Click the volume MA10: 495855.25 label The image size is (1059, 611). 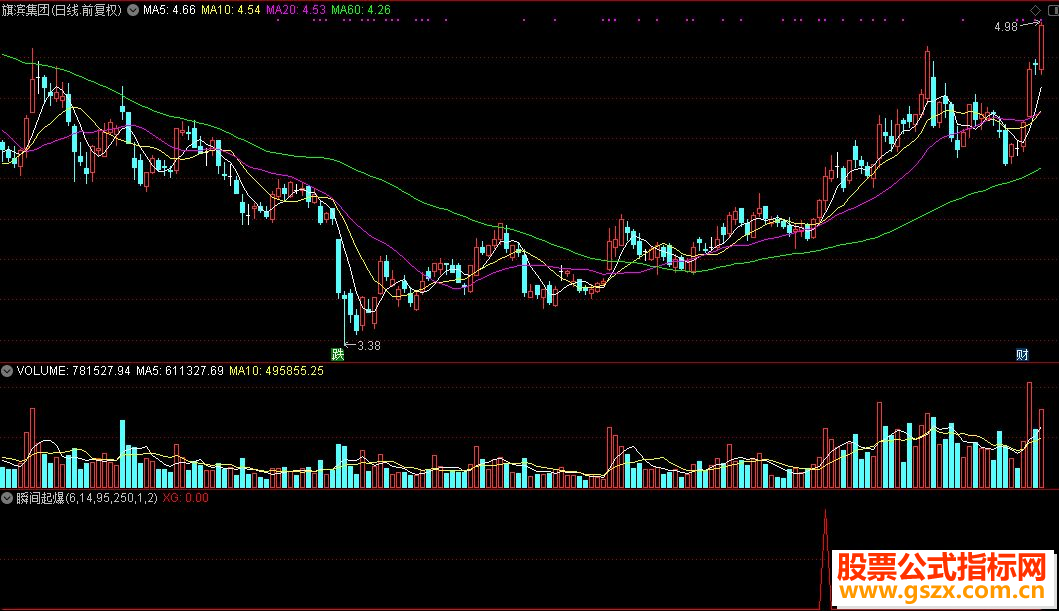pyautogui.click(x=276, y=371)
